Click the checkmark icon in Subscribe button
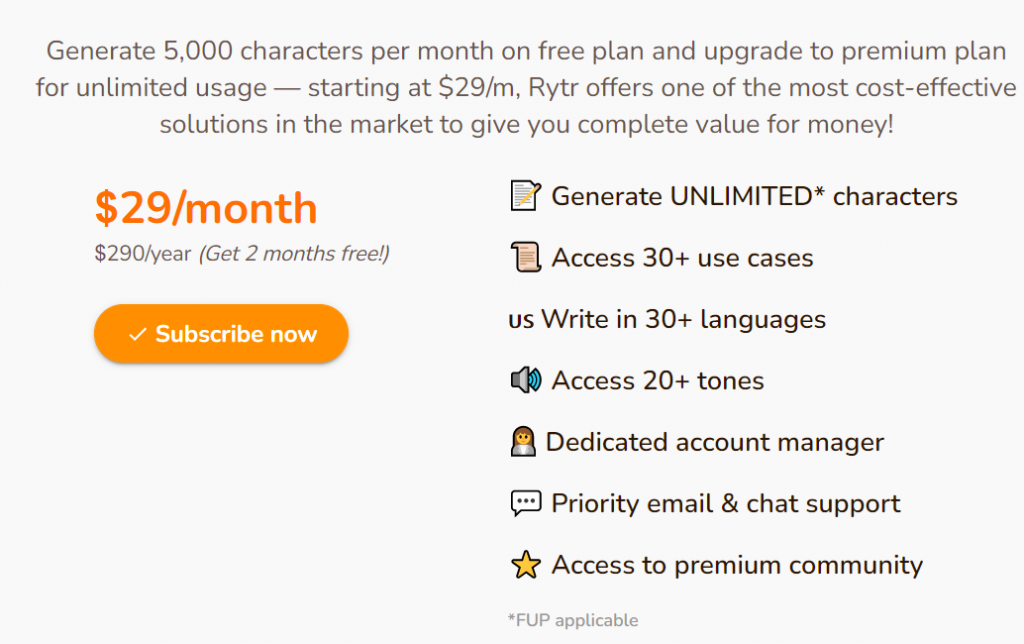1024x644 pixels. point(137,334)
